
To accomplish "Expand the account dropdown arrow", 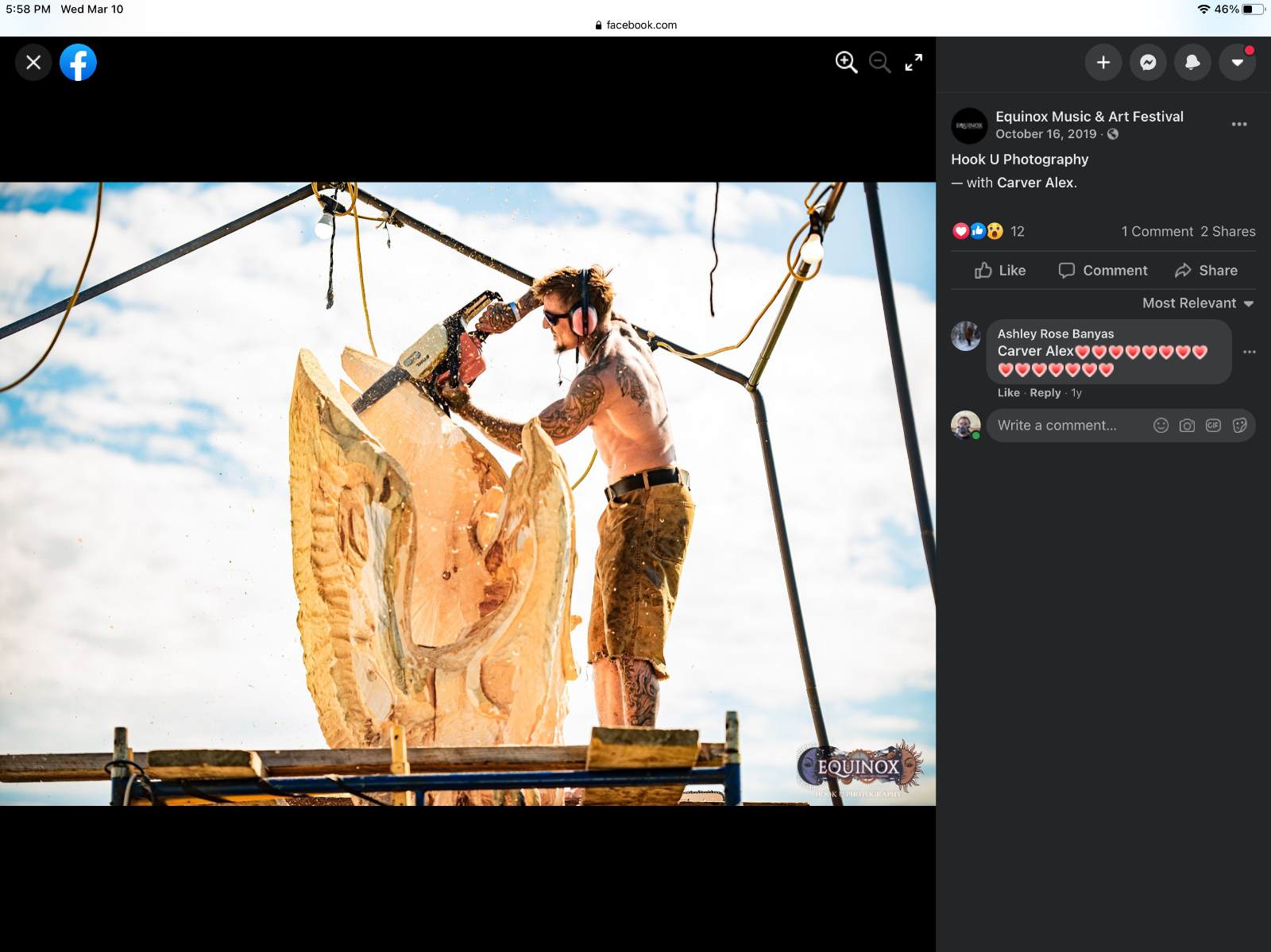I will pos(1237,62).
